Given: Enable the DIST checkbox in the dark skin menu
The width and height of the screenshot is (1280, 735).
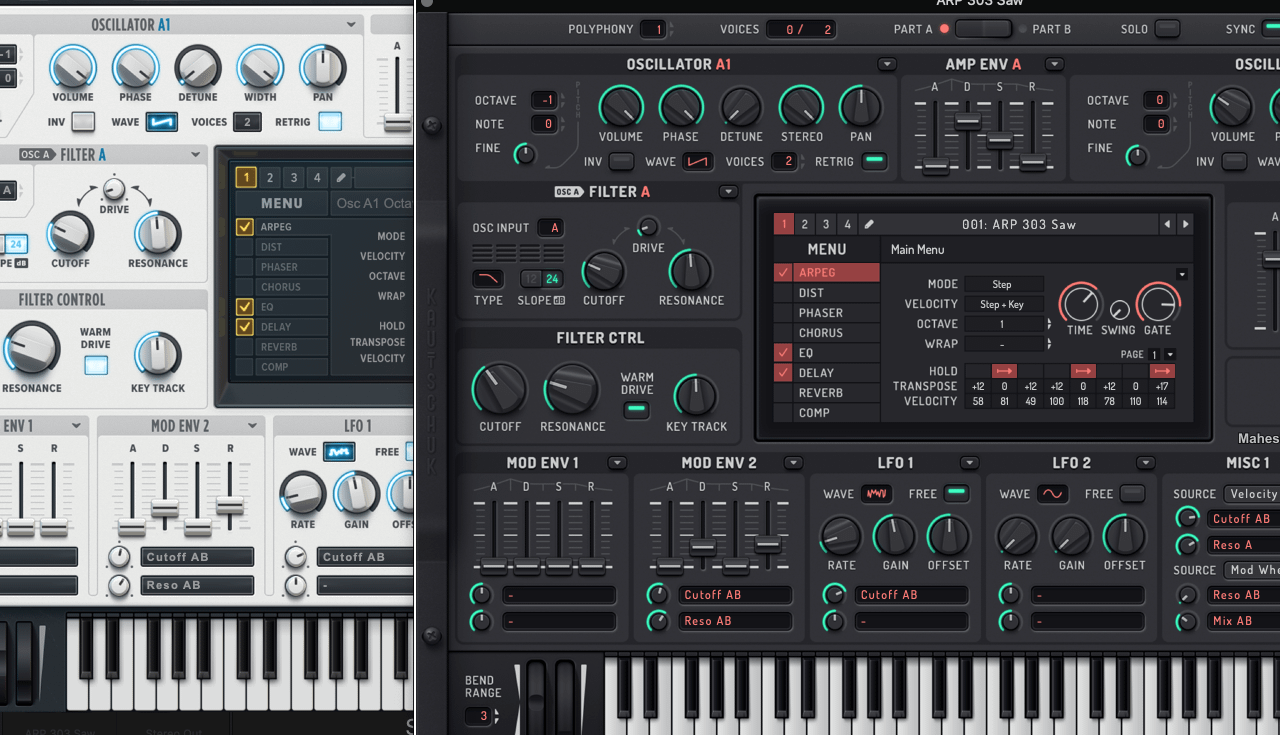Looking at the screenshot, I should (x=784, y=293).
